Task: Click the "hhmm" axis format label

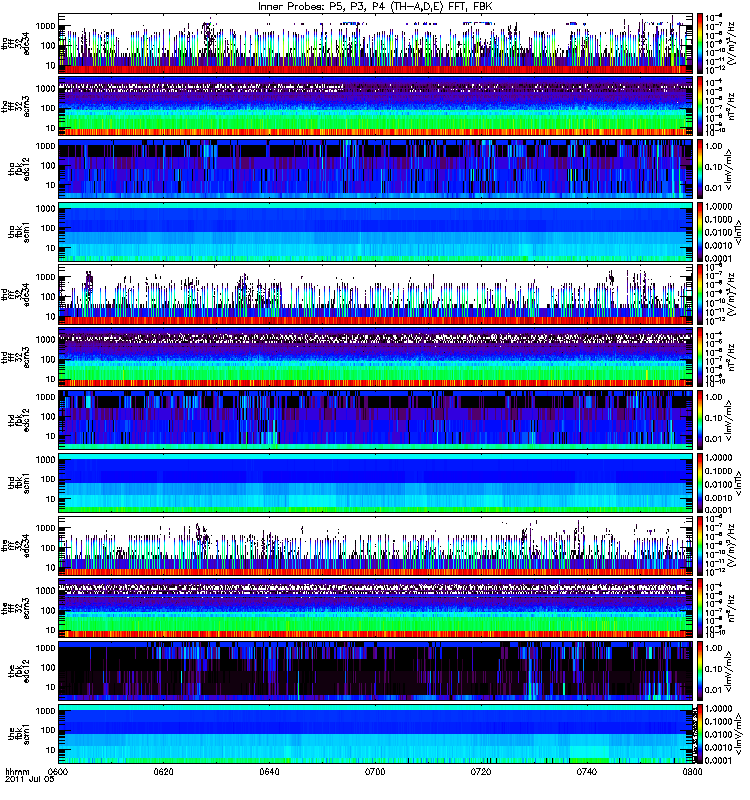Action: pos(17,771)
